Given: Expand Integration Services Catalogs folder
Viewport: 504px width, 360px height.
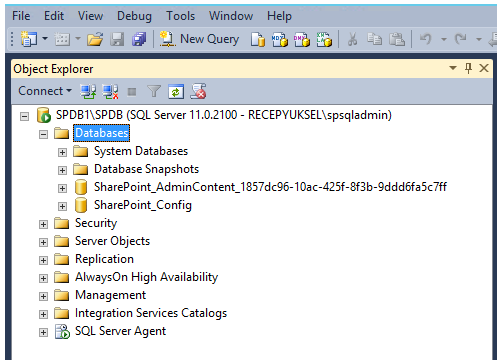Looking at the screenshot, I should (x=43, y=315).
